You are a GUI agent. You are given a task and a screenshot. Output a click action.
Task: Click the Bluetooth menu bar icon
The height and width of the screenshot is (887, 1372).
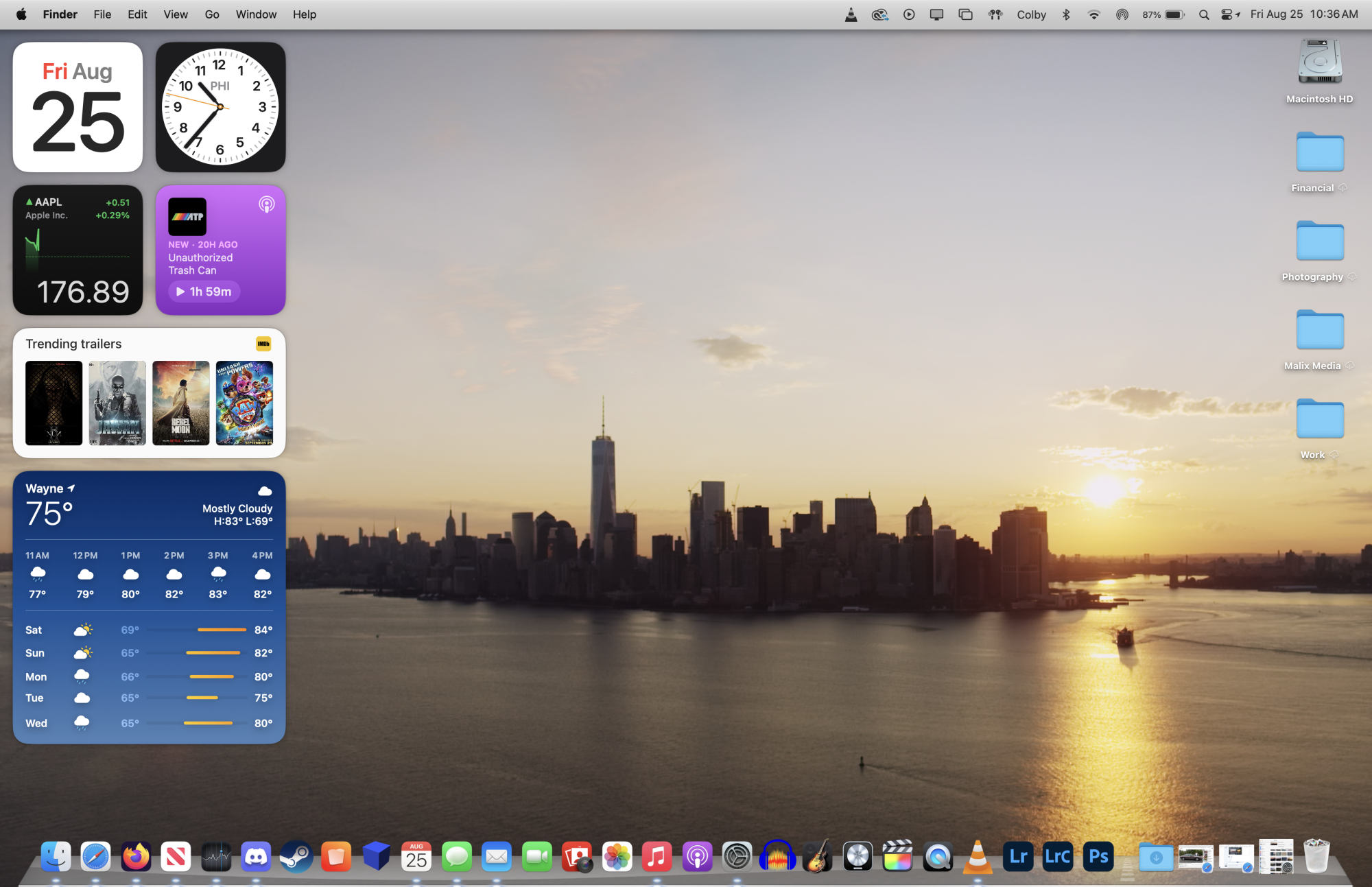click(1066, 14)
